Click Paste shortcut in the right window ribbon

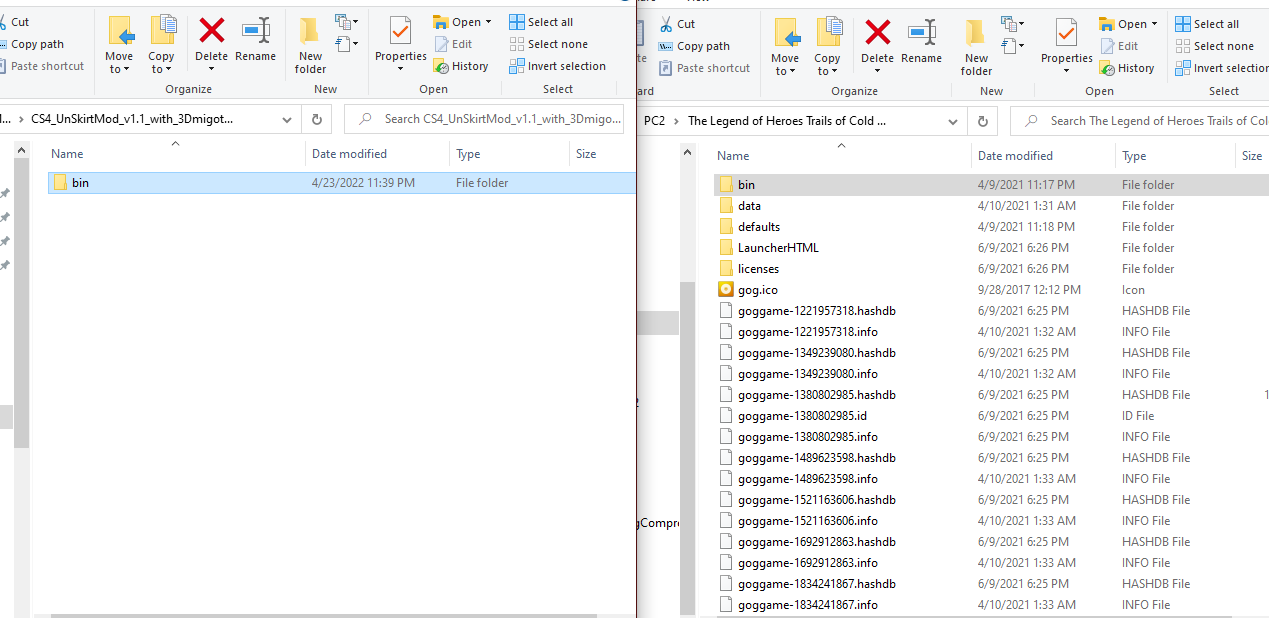704,68
